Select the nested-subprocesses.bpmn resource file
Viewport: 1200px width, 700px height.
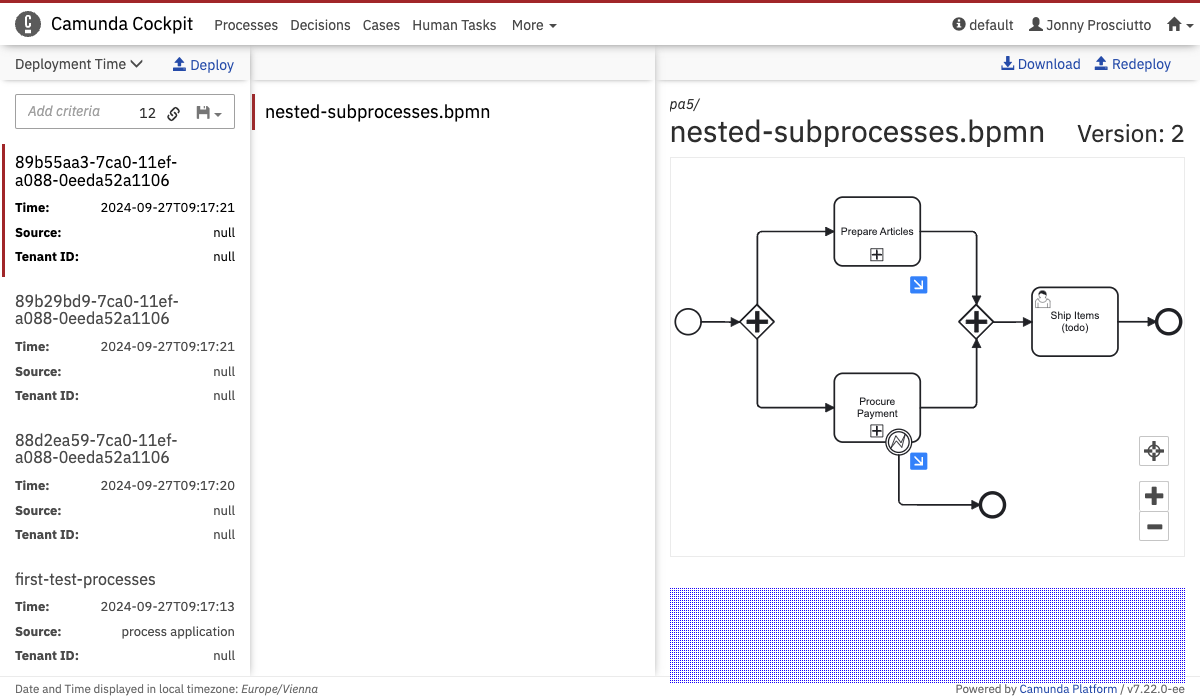pyautogui.click(x=377, y=112)
